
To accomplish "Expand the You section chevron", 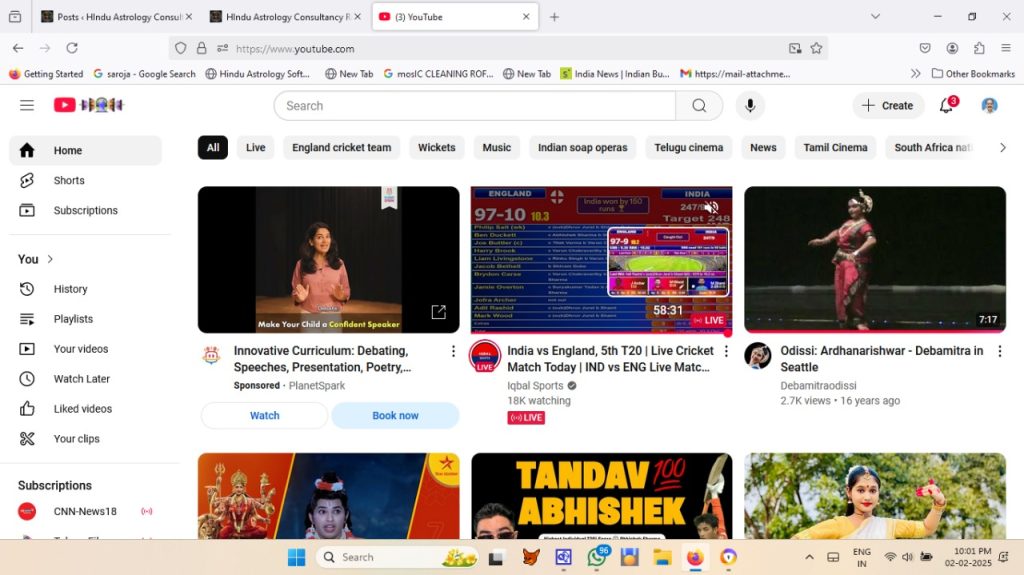I will 50,259.
